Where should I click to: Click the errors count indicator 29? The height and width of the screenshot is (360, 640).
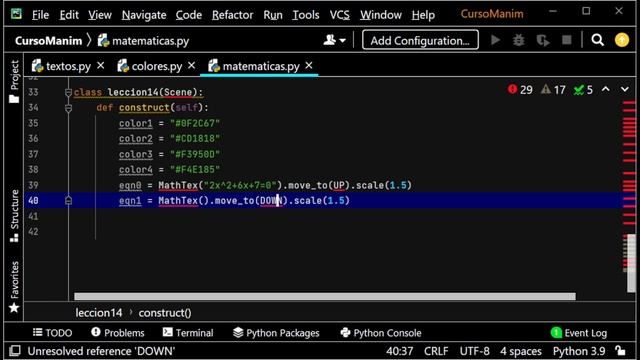[x=520, y=89]
